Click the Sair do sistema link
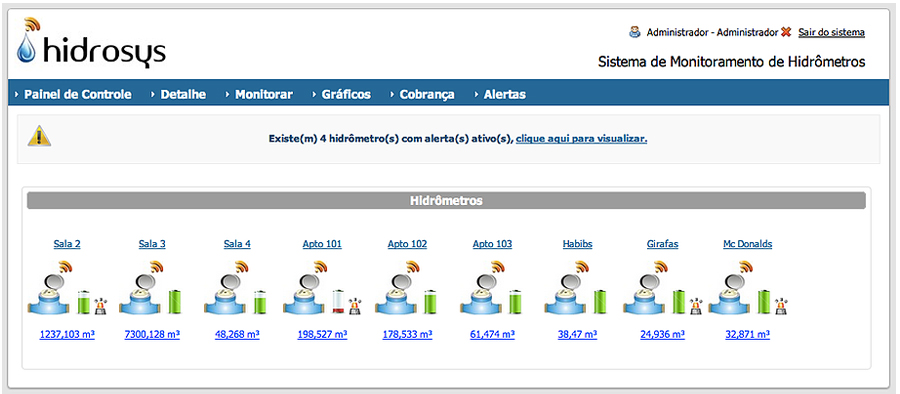 [x=831, y=32]
